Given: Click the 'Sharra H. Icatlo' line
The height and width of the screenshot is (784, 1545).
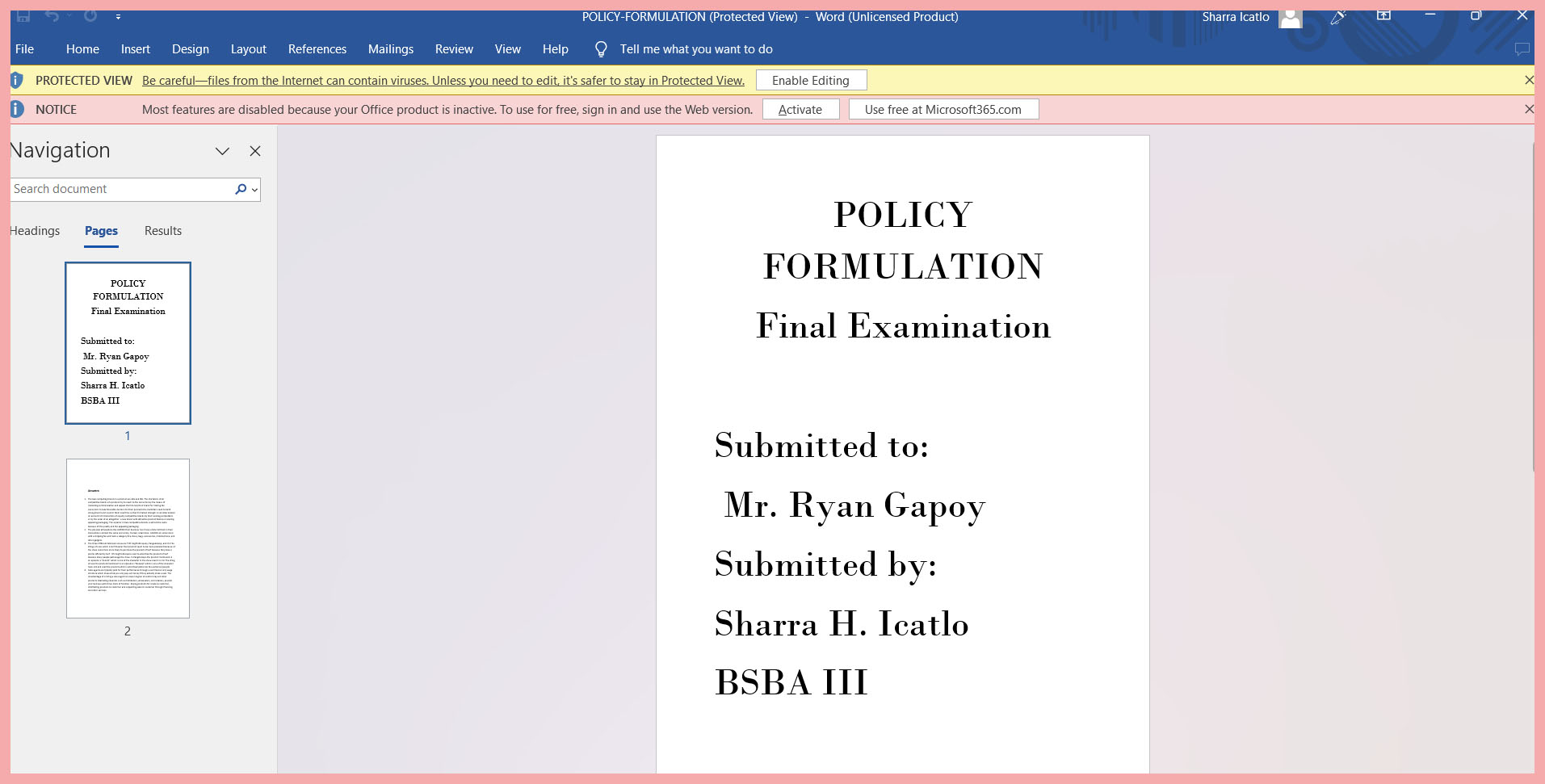Looking at the screenshot, I should tap(842, 624).
